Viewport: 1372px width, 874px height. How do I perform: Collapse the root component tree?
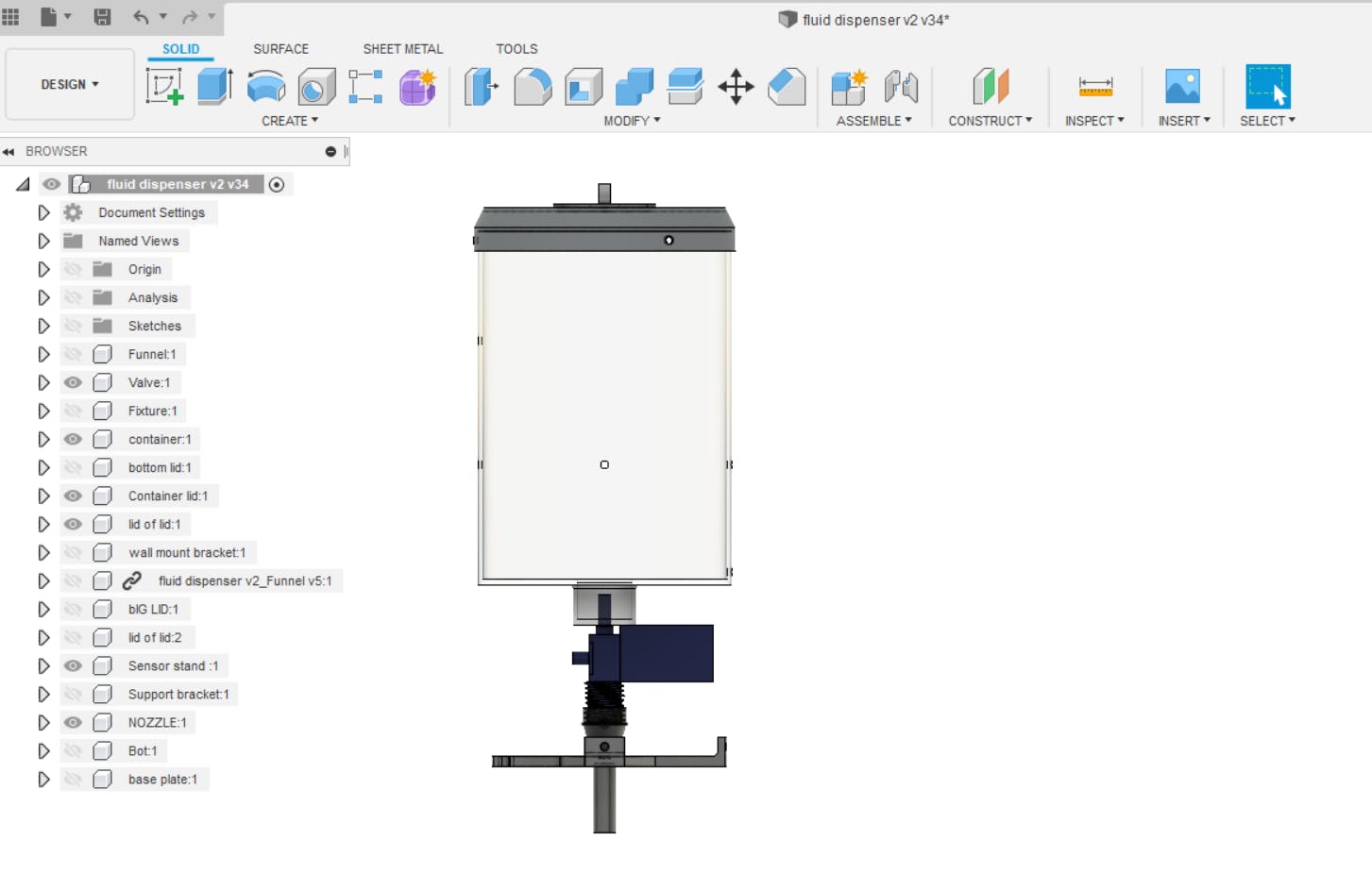coord(23,184)
